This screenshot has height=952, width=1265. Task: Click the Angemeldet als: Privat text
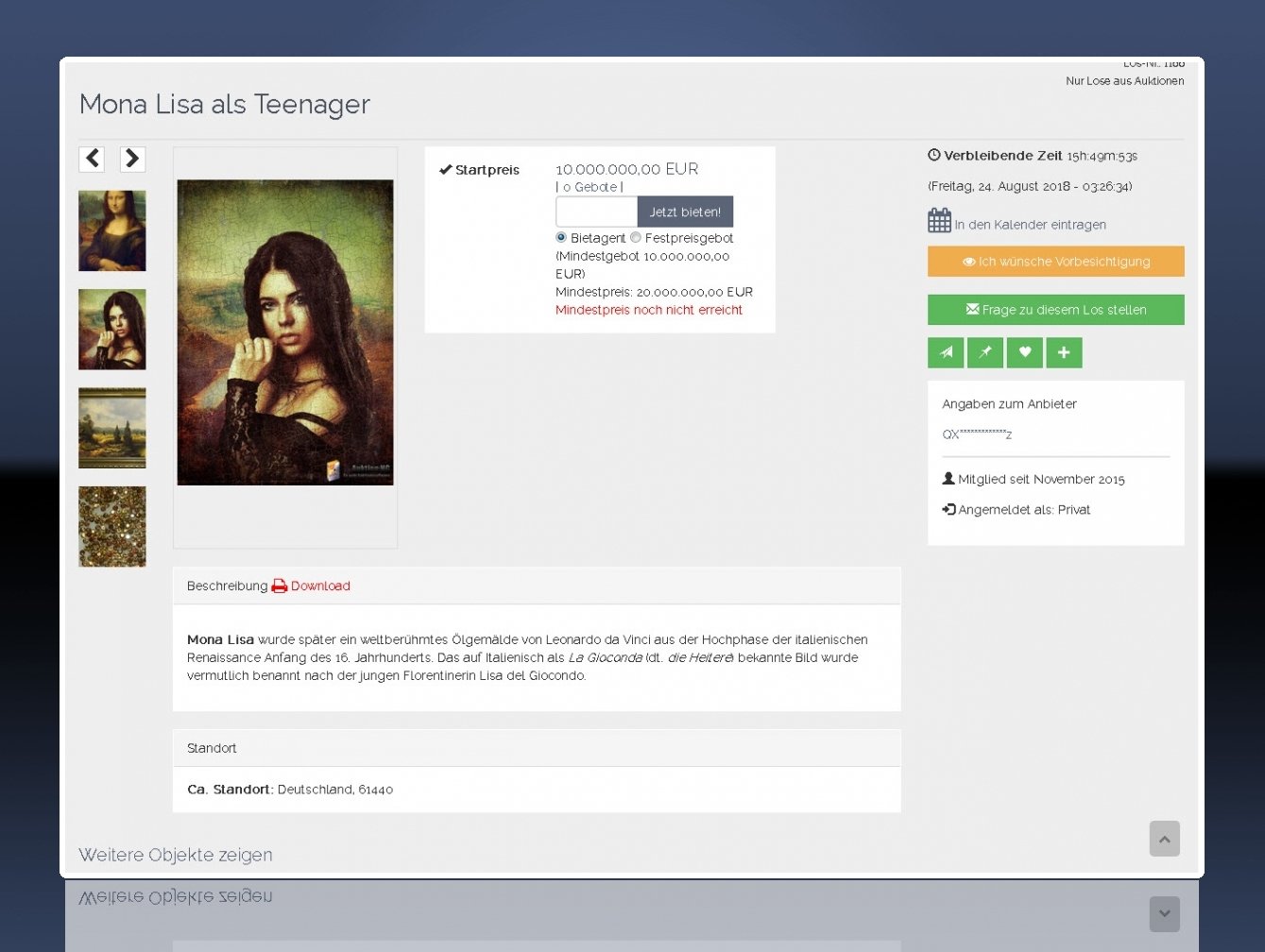point(1024,510)
